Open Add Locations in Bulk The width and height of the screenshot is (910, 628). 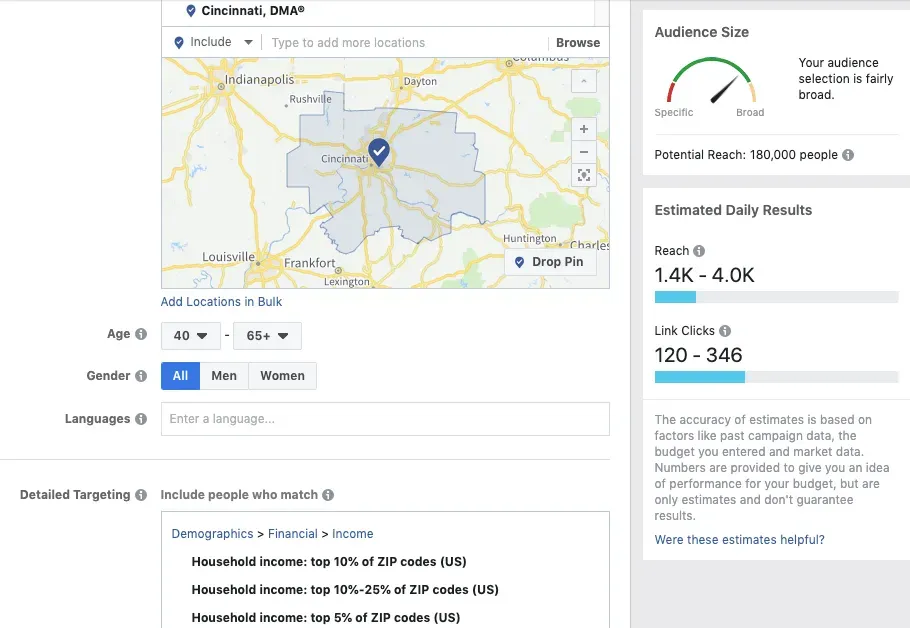[x=220, y=301]
